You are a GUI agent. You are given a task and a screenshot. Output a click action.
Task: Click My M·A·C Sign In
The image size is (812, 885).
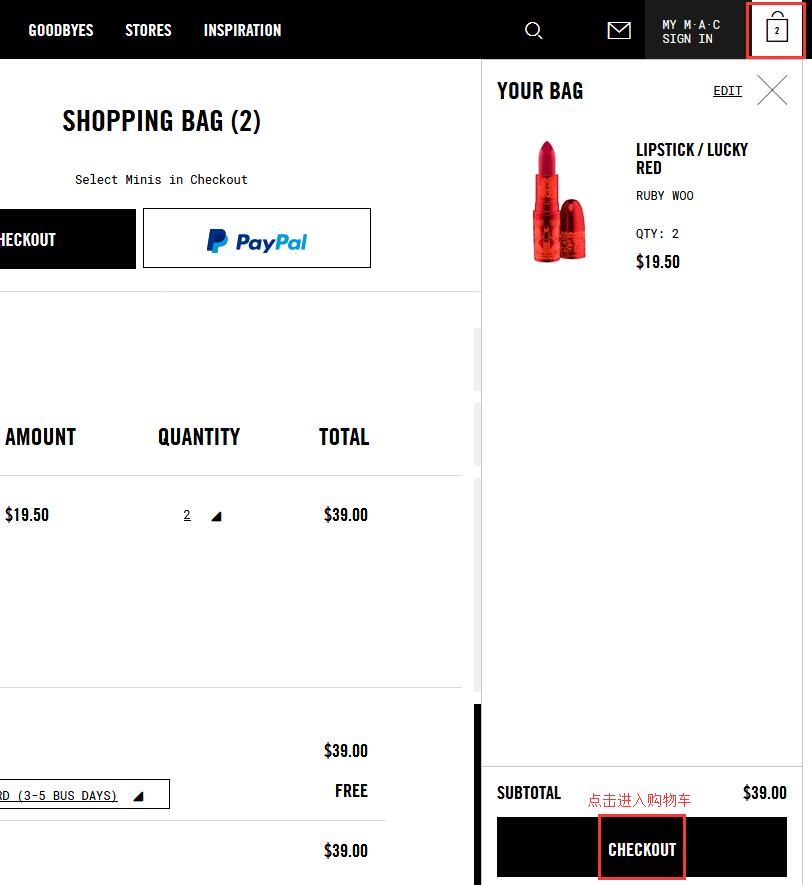click(691, 31)
